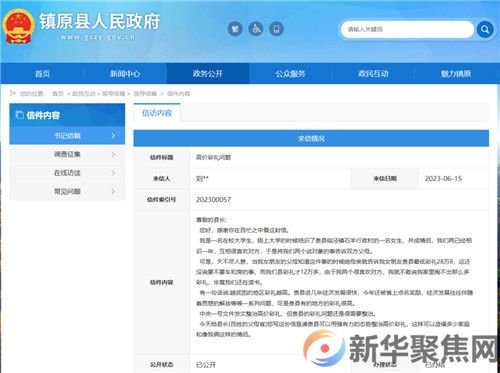The width and height of the screenshot is (500, 373).
Task: Select the letter title 高价彩礼问题
Action: coord(213,157)
